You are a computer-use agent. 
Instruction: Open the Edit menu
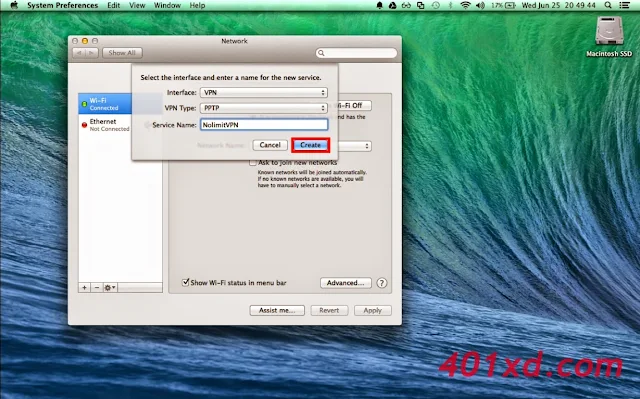click(113, 5)
